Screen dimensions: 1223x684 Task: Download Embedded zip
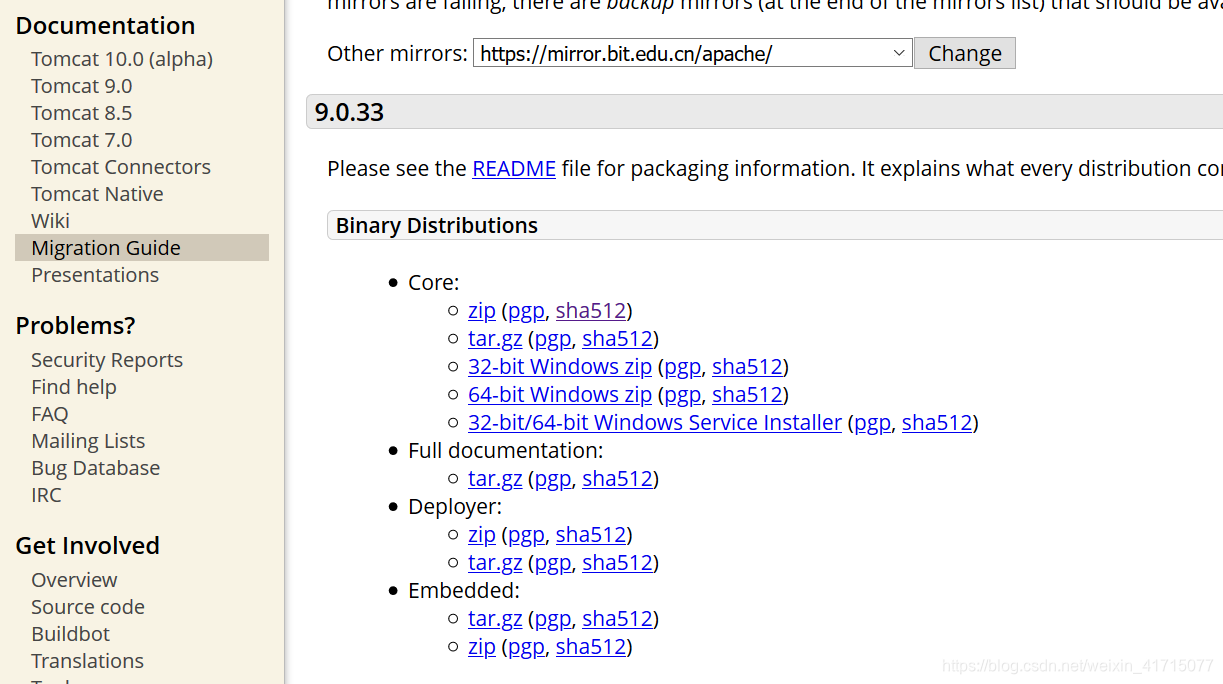[482, 647]
